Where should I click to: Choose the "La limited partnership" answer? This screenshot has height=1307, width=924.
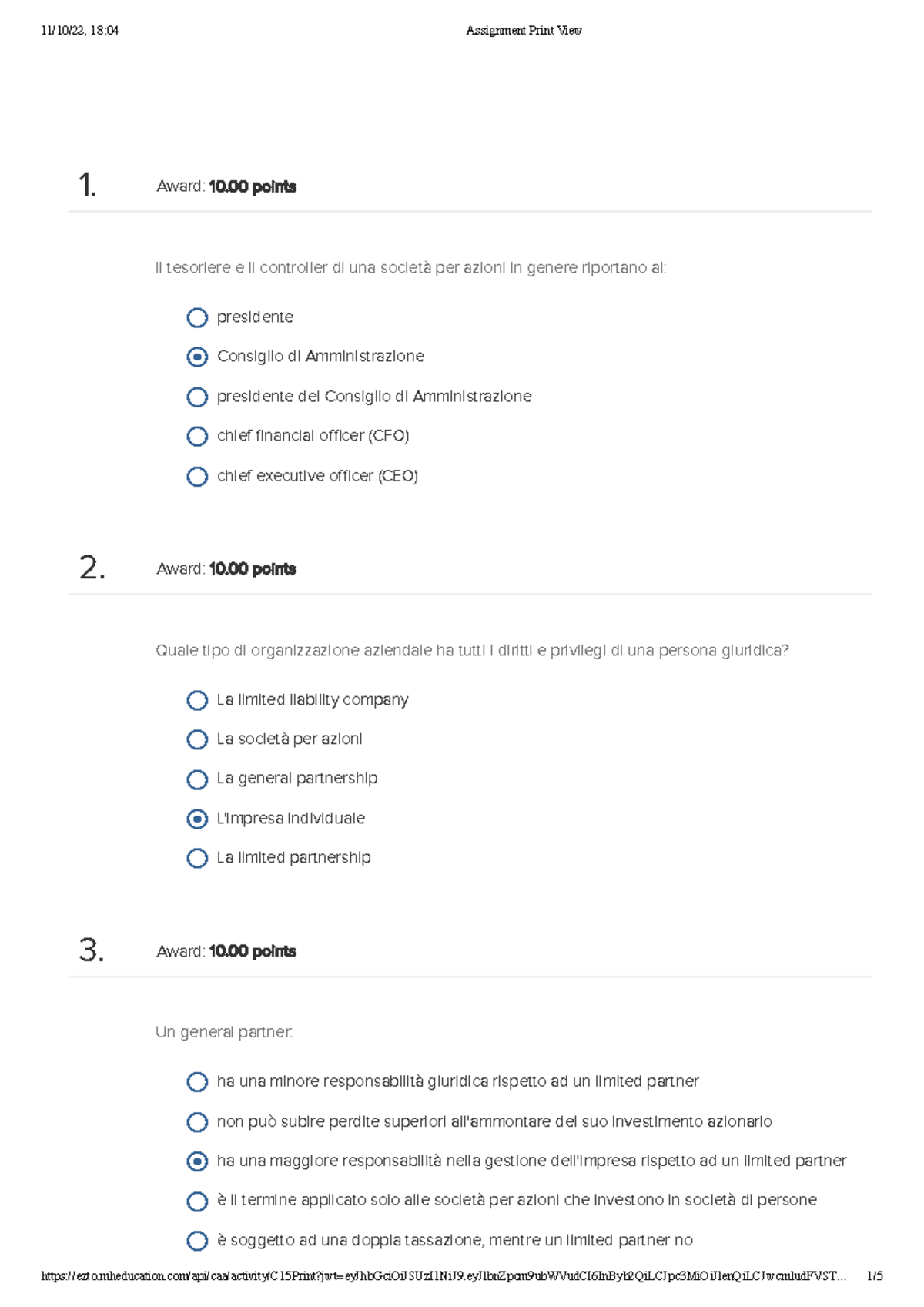[x=197, y=858]
